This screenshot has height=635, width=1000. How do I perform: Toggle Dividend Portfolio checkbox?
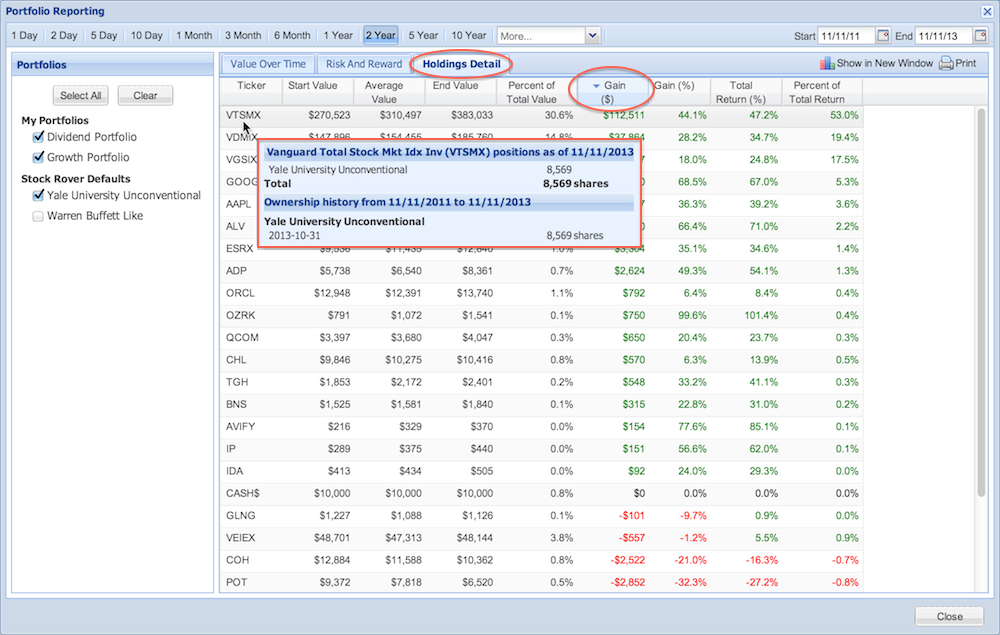(x=38, y=137)
